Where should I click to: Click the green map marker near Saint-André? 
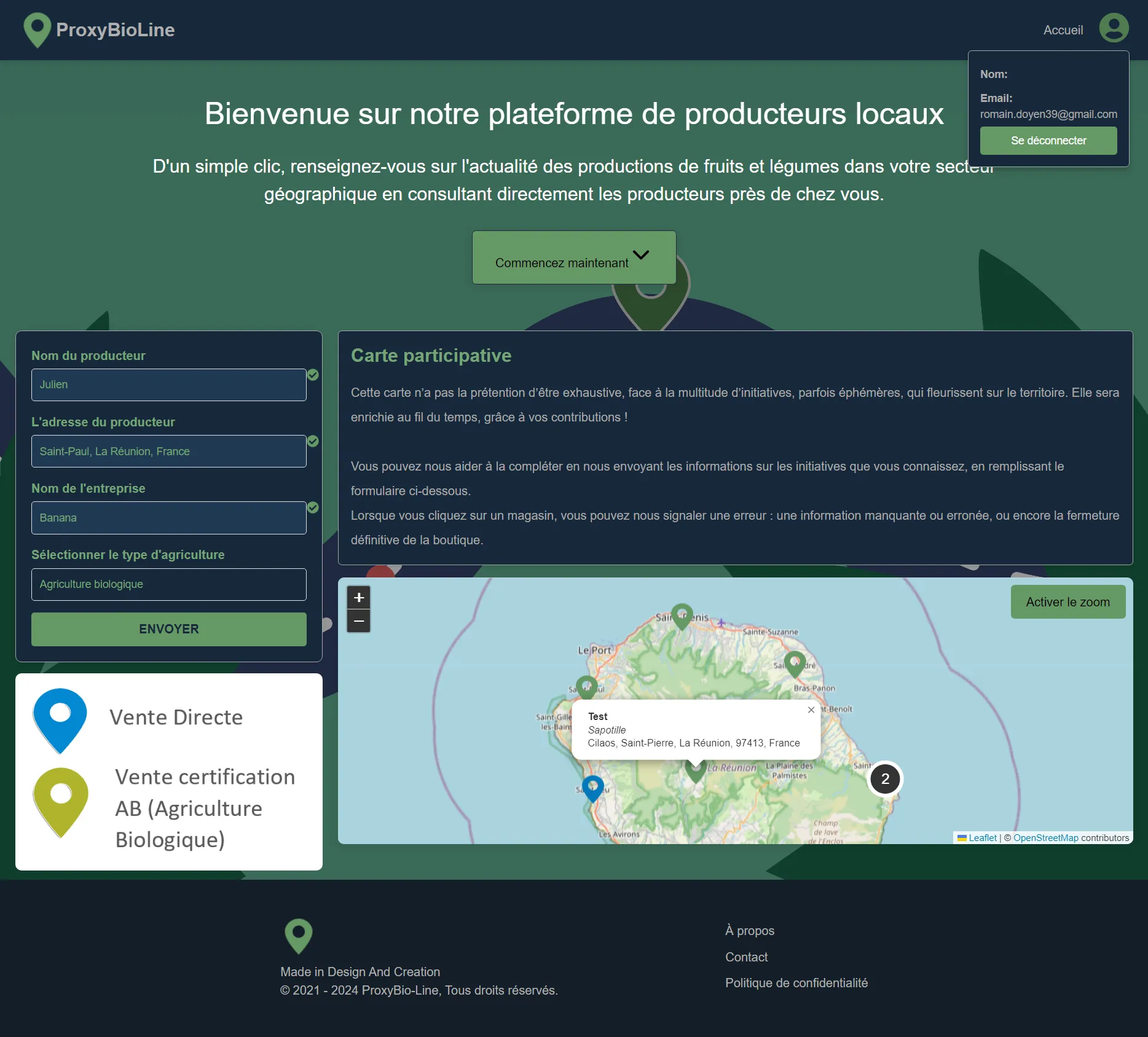[x=795, y=665]
